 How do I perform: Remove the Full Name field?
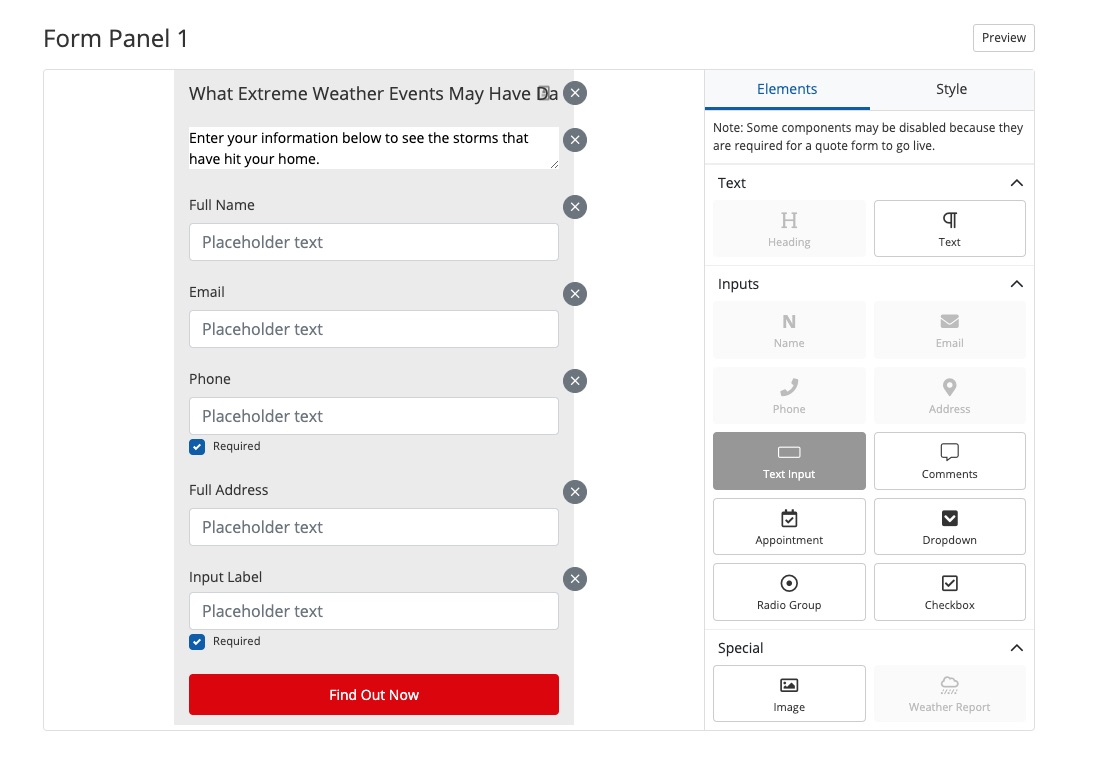(575, 207)
